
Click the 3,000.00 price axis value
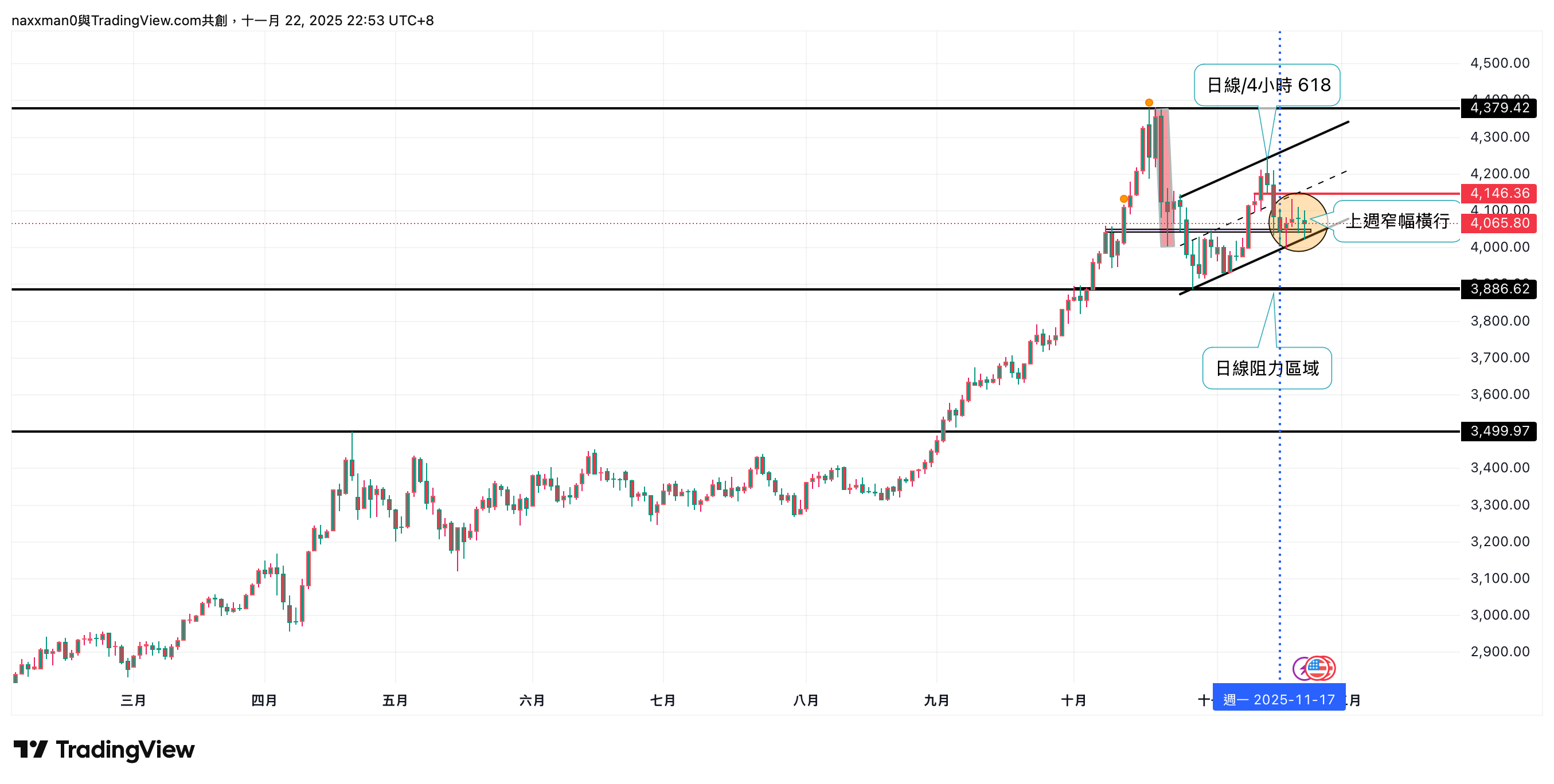pos(1500,615)
